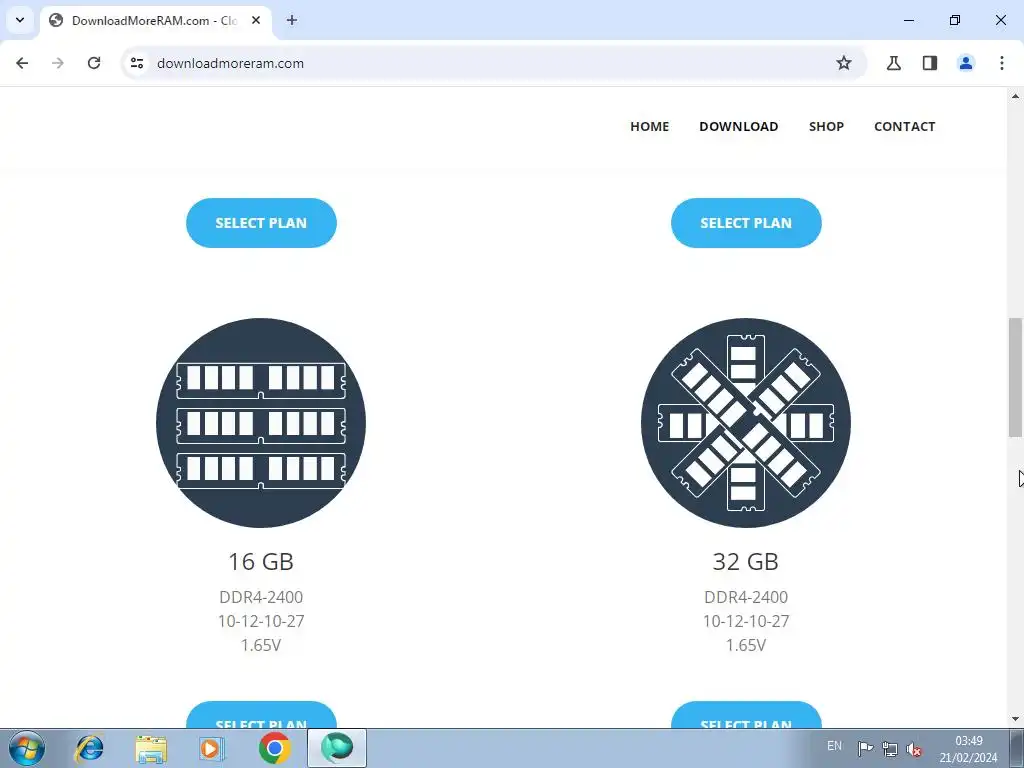Screen dimensions: 1024x768
Task: Bookmark this page with the star icon
Action: click(x=844, y=63)
